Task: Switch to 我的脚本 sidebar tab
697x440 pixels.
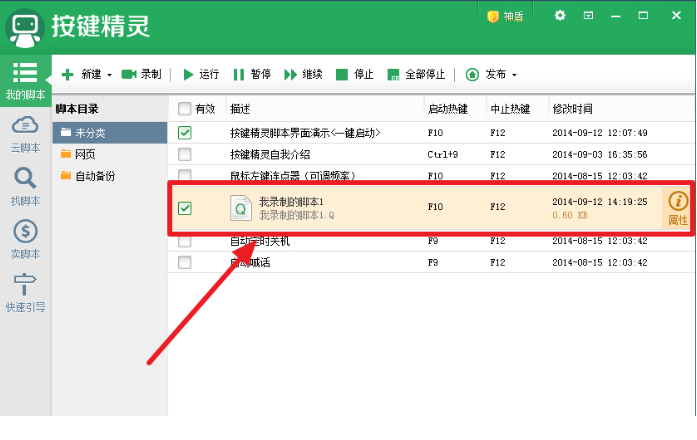Action: (x=25, y=80)
